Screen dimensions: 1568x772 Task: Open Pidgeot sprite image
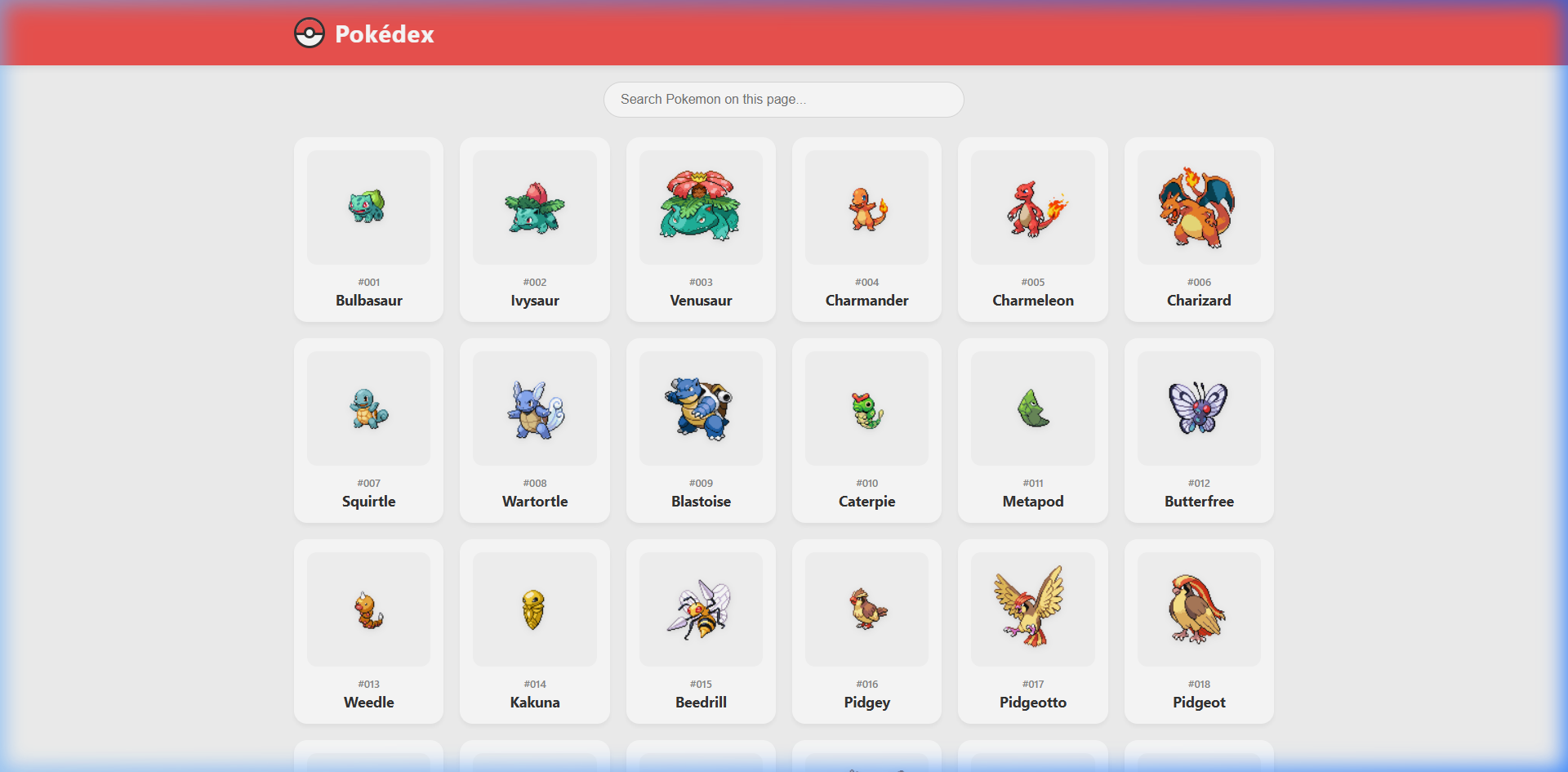[1199, 609]
